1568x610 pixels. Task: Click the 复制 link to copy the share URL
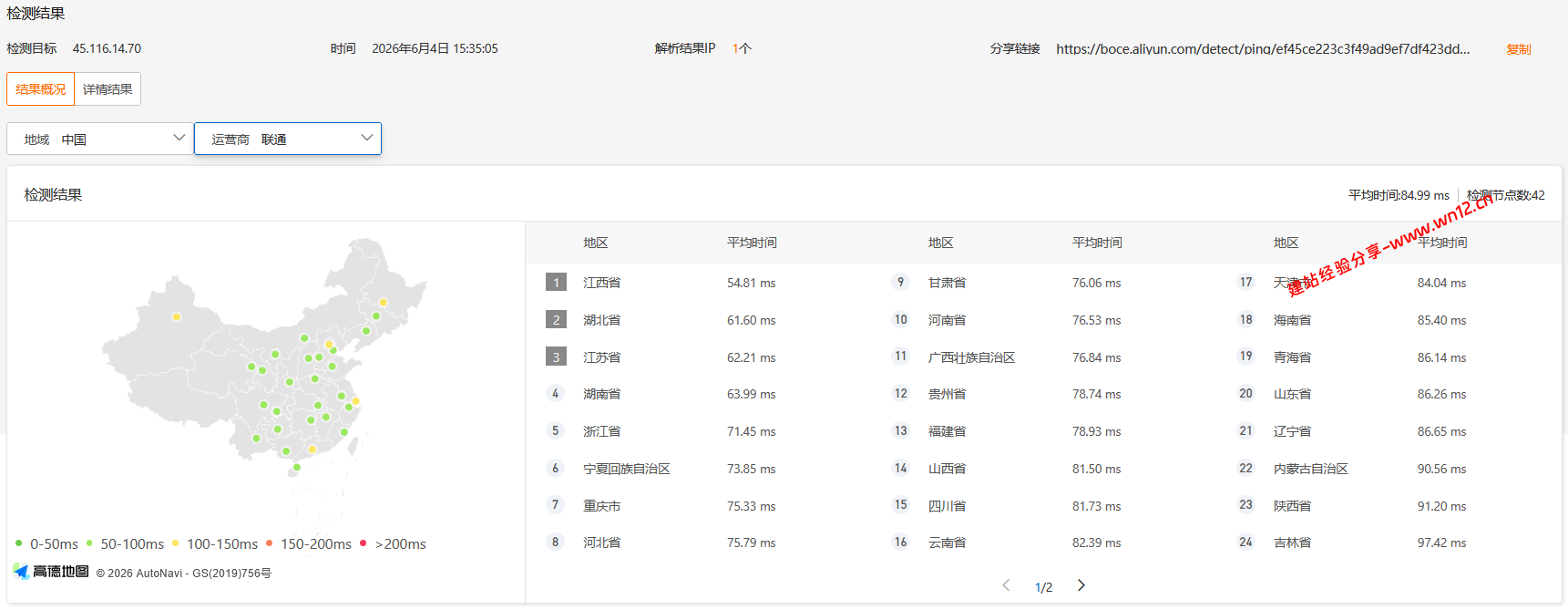1518,49
